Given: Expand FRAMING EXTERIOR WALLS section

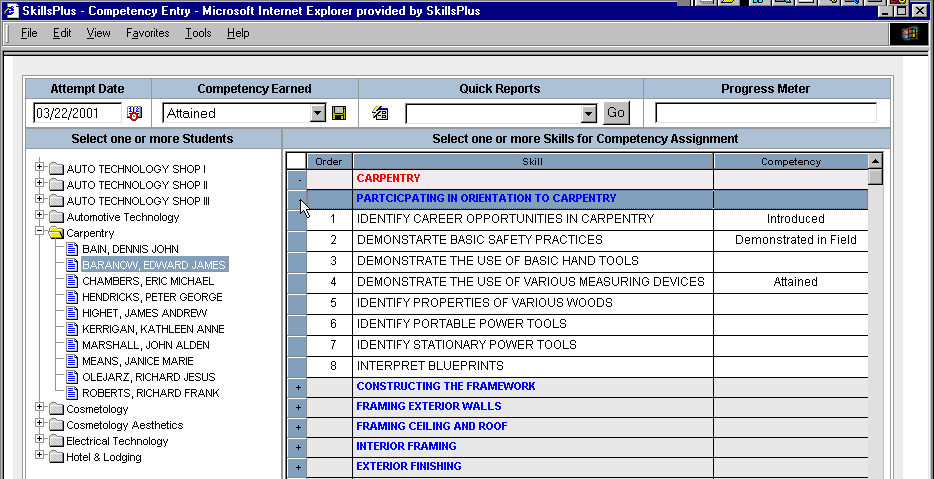Looking at the screenshot, I should 298,408.
